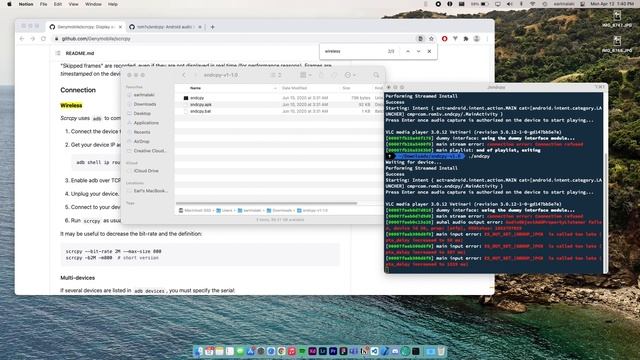Open the browser extensions puzzle icon
This screenshot has height=360, width=640.
(x=466, y=39)
